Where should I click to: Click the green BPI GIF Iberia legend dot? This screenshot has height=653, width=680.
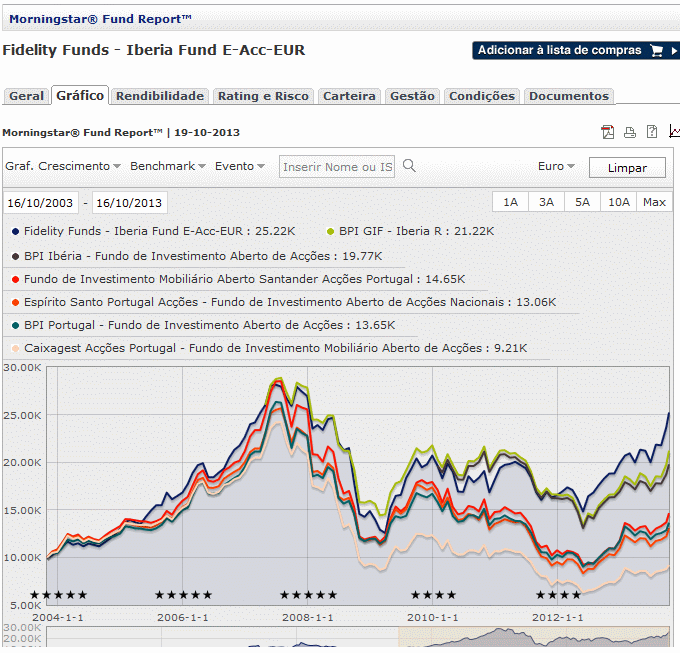point(330,232)
